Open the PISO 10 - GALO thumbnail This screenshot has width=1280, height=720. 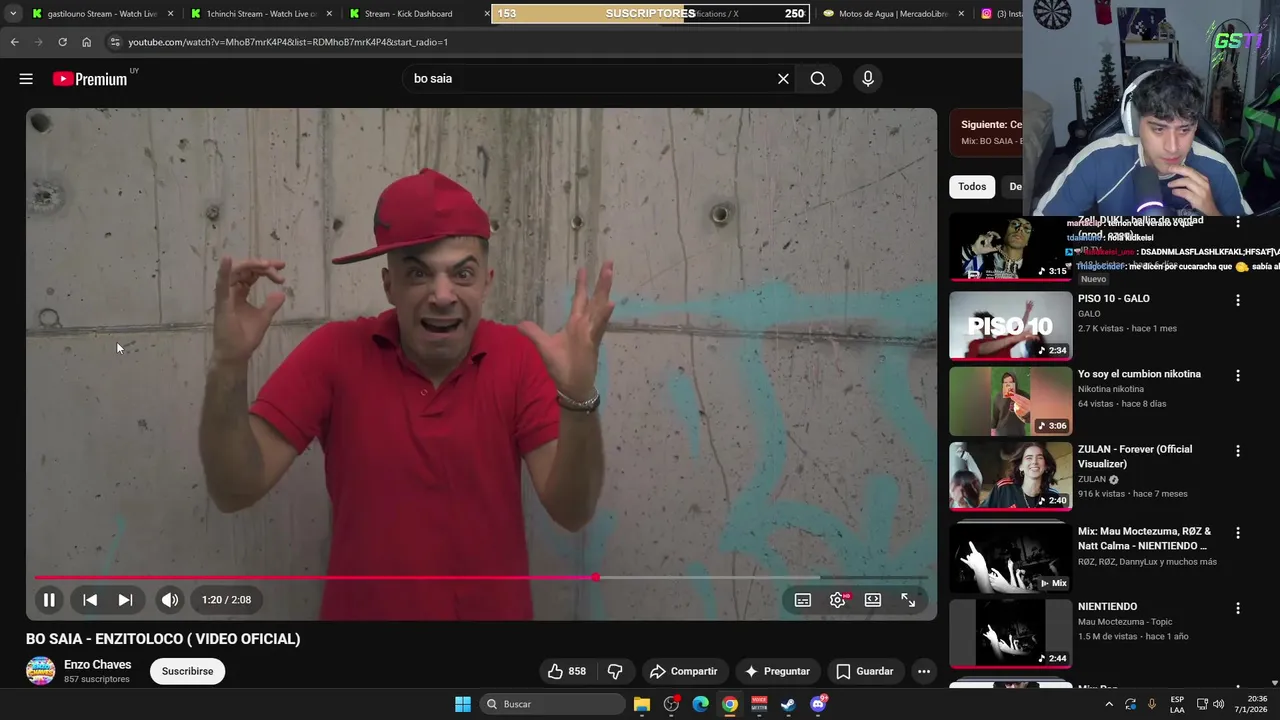[1010, 325]
